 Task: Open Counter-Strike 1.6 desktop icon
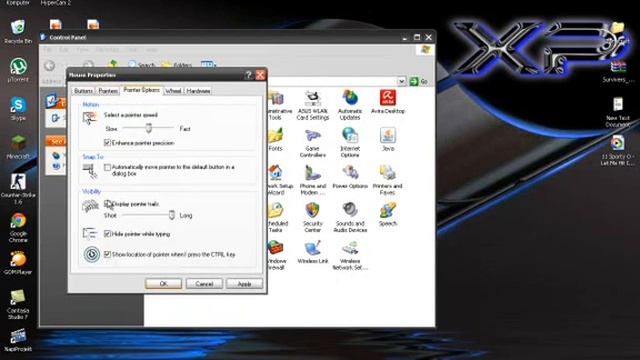pyautogui.click(x=18, y=188)
